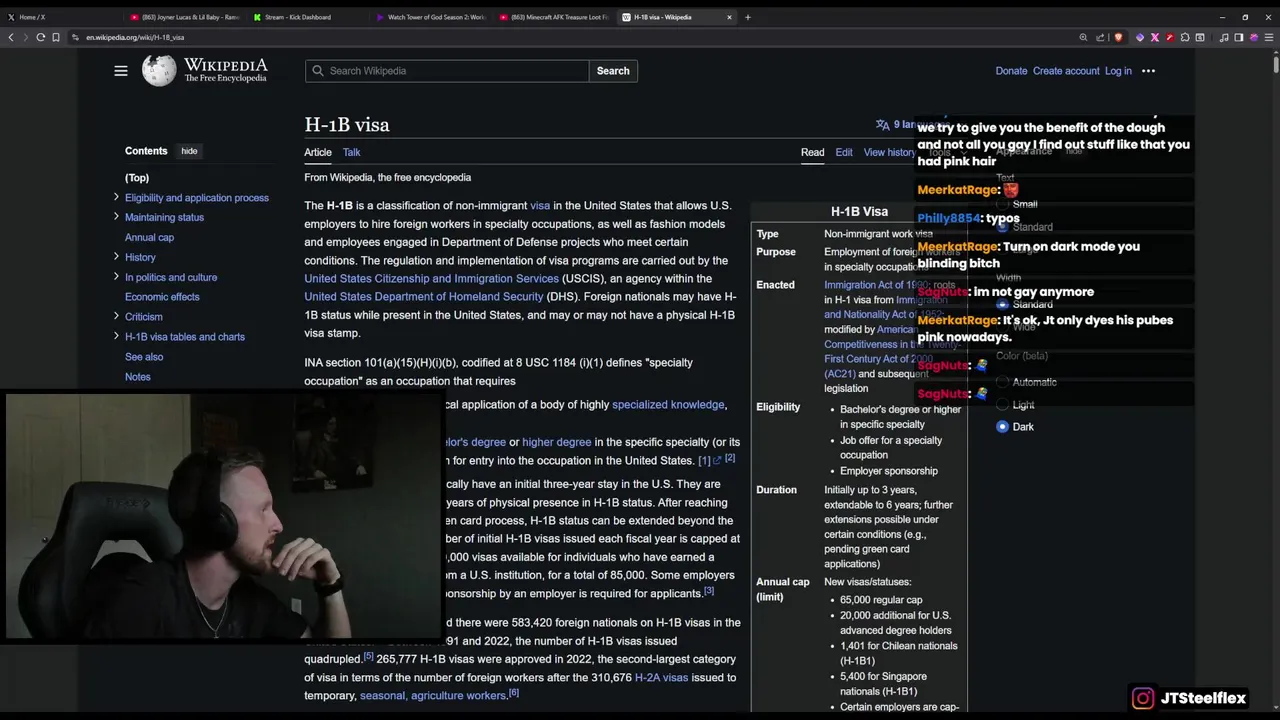
Task: Open the Brave Wallet icon
Action: click(1200, 37)
